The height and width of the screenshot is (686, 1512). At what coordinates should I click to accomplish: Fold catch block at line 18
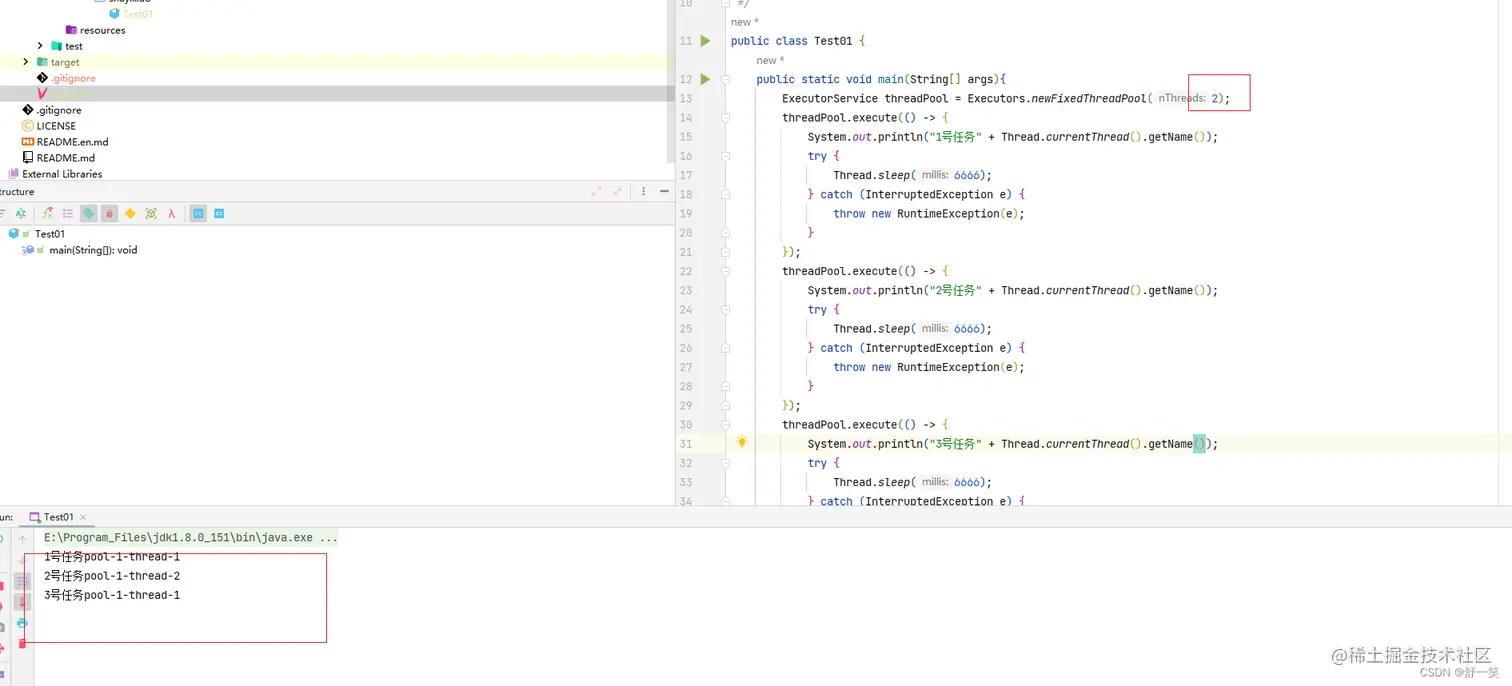coord(725,194)
